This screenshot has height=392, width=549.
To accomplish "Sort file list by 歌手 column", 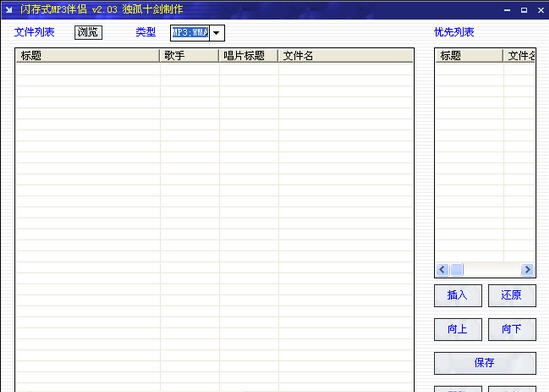I will (189, 56).
